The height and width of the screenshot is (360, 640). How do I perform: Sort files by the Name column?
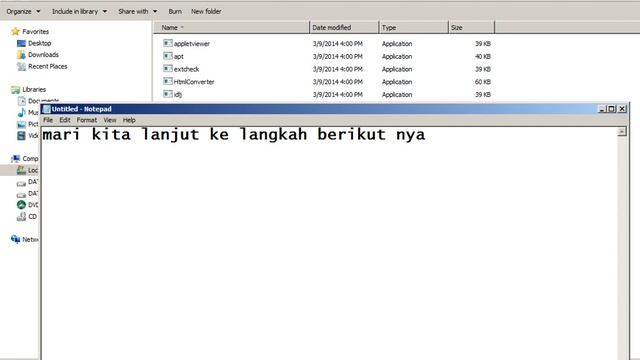[232, 27]
